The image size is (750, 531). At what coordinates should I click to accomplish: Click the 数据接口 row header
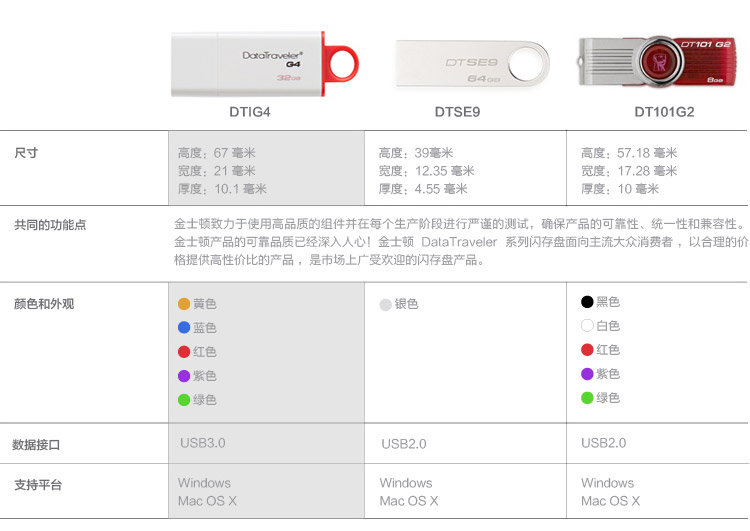click(36, 444)
